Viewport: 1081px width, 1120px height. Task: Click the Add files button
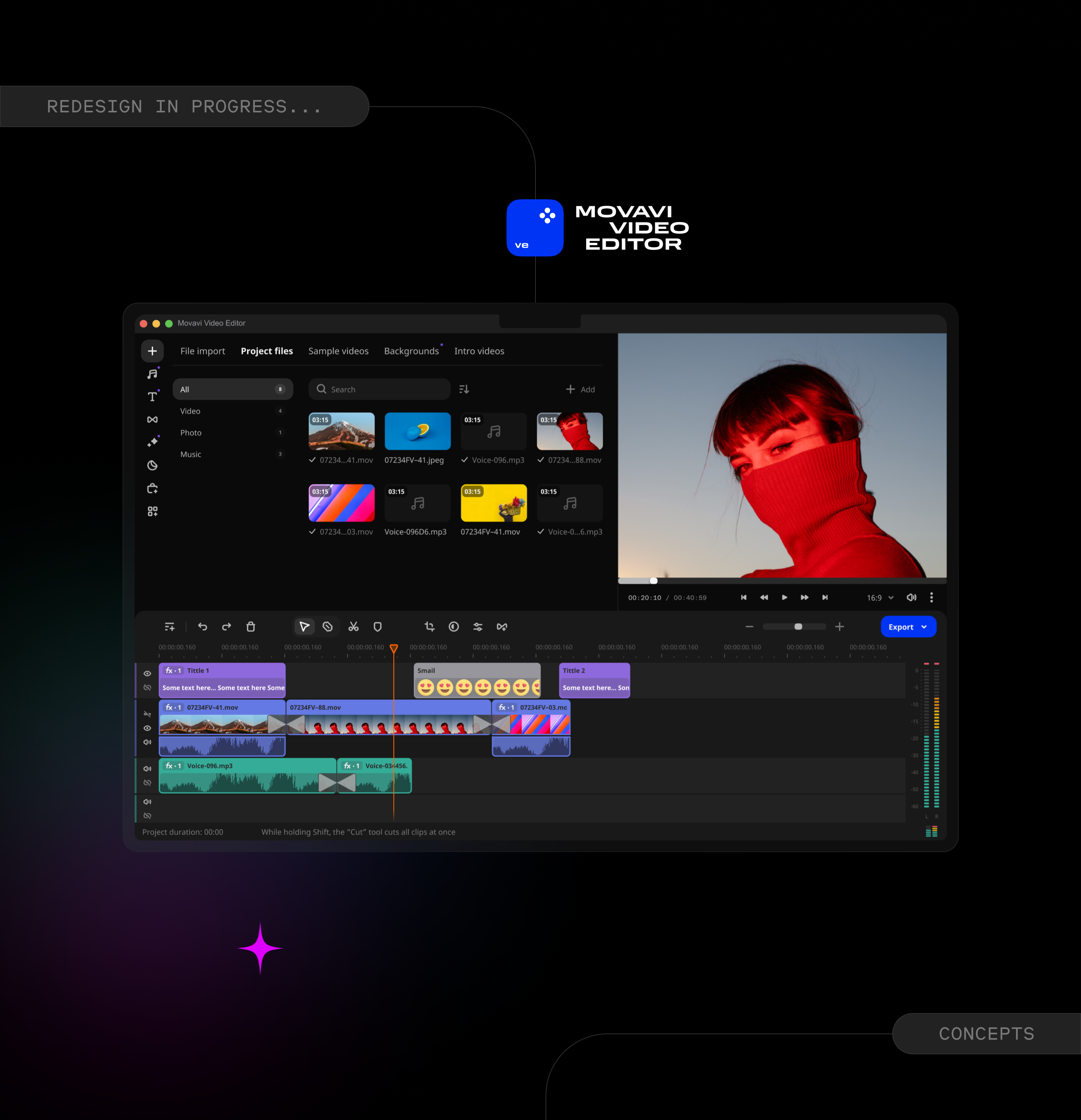[x=581, y=389]
